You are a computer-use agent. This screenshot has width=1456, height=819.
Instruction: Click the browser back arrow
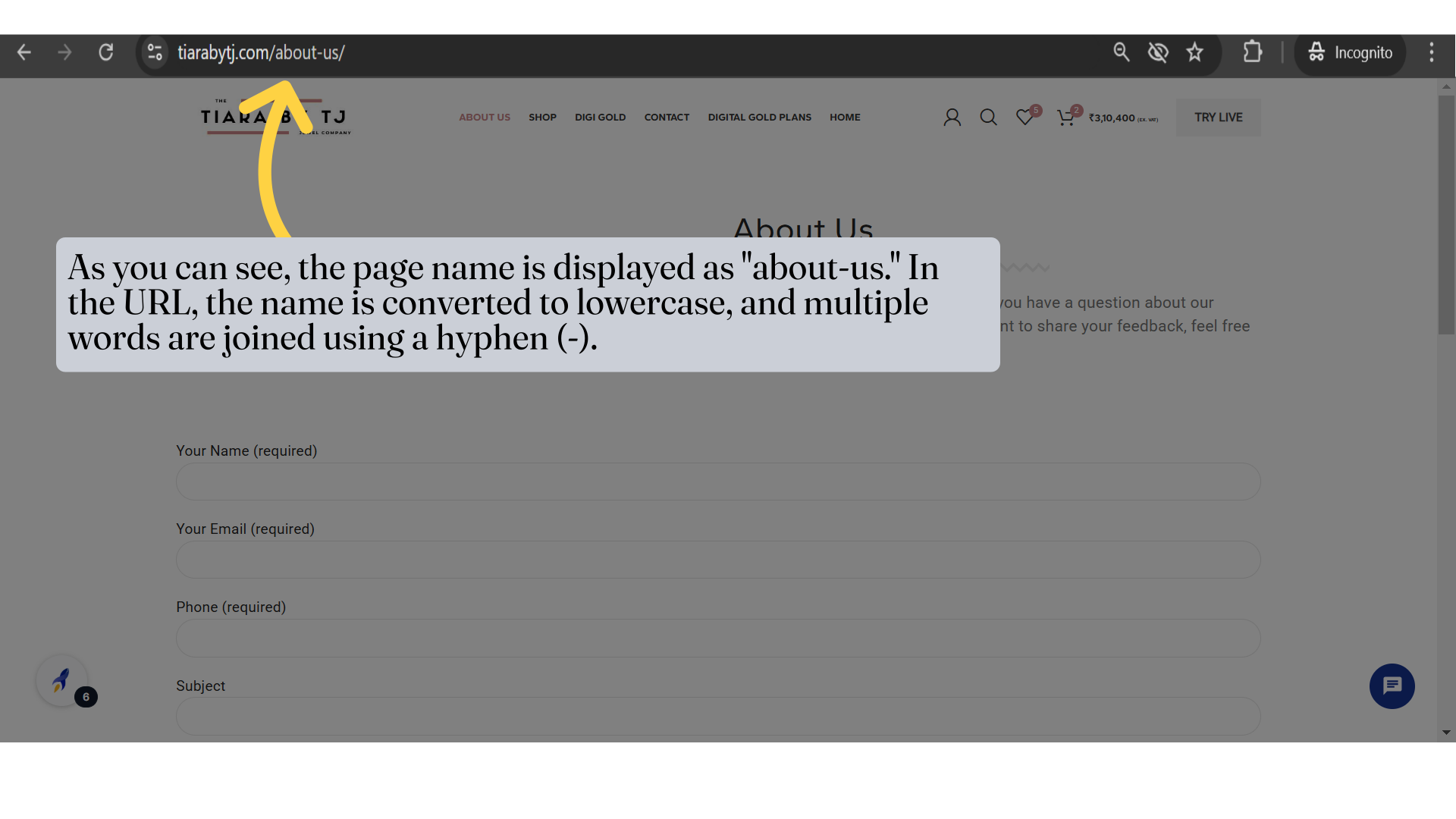(x=24, y=52)
